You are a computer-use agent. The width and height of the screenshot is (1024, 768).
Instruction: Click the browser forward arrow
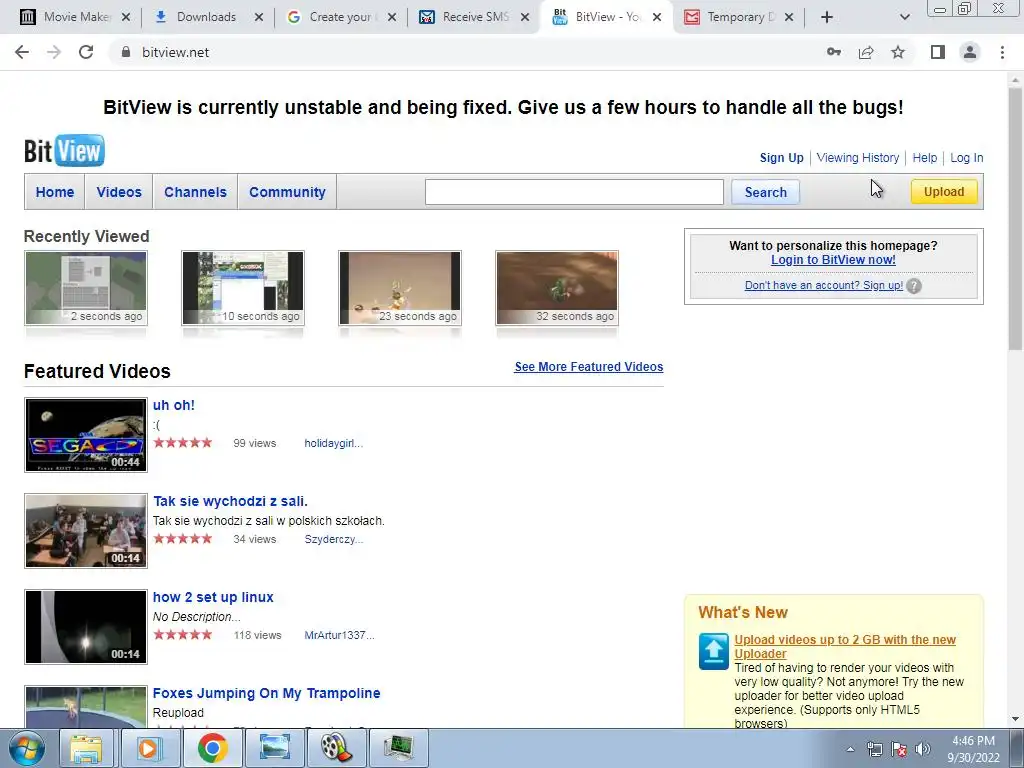(x=54, y=52)
